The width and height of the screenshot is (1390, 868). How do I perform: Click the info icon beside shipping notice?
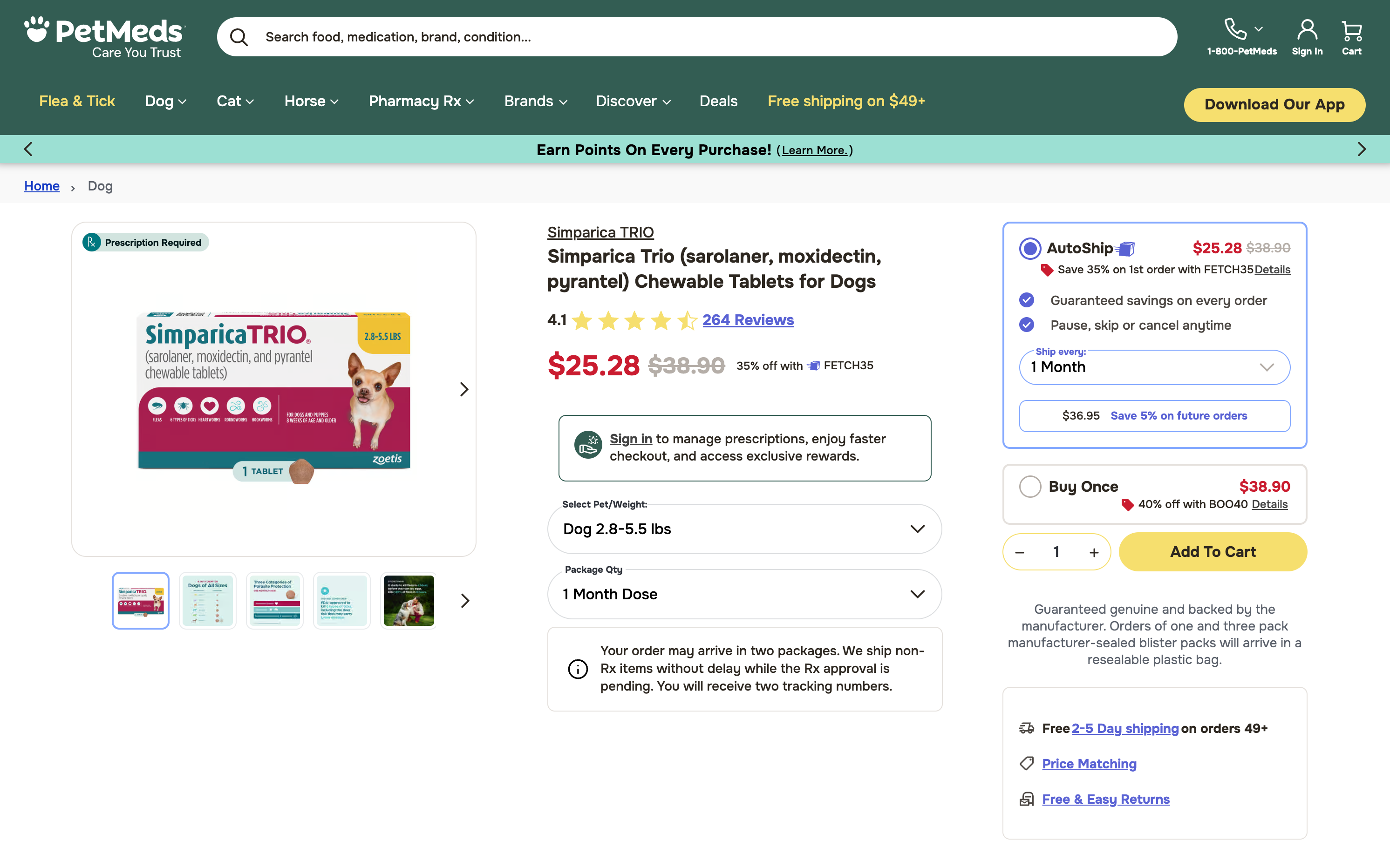point(578,669)
